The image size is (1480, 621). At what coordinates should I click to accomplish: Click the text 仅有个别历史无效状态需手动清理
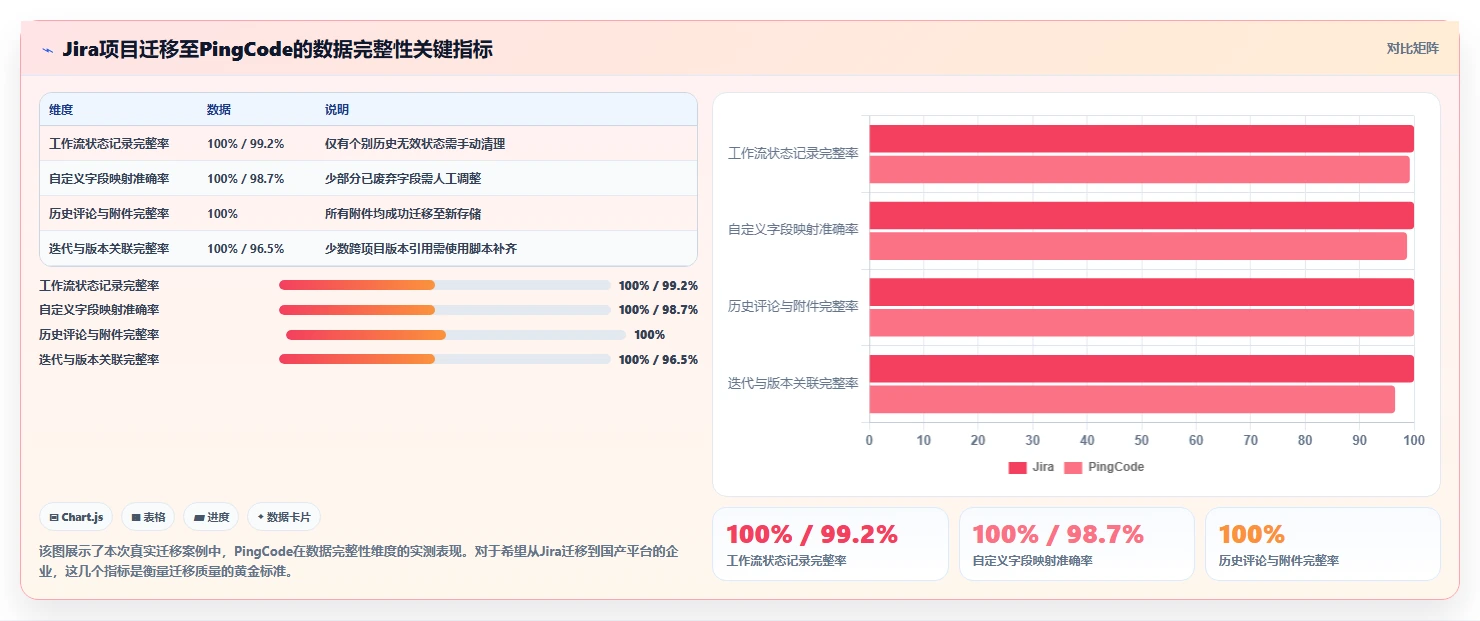[x=415, y=144]
